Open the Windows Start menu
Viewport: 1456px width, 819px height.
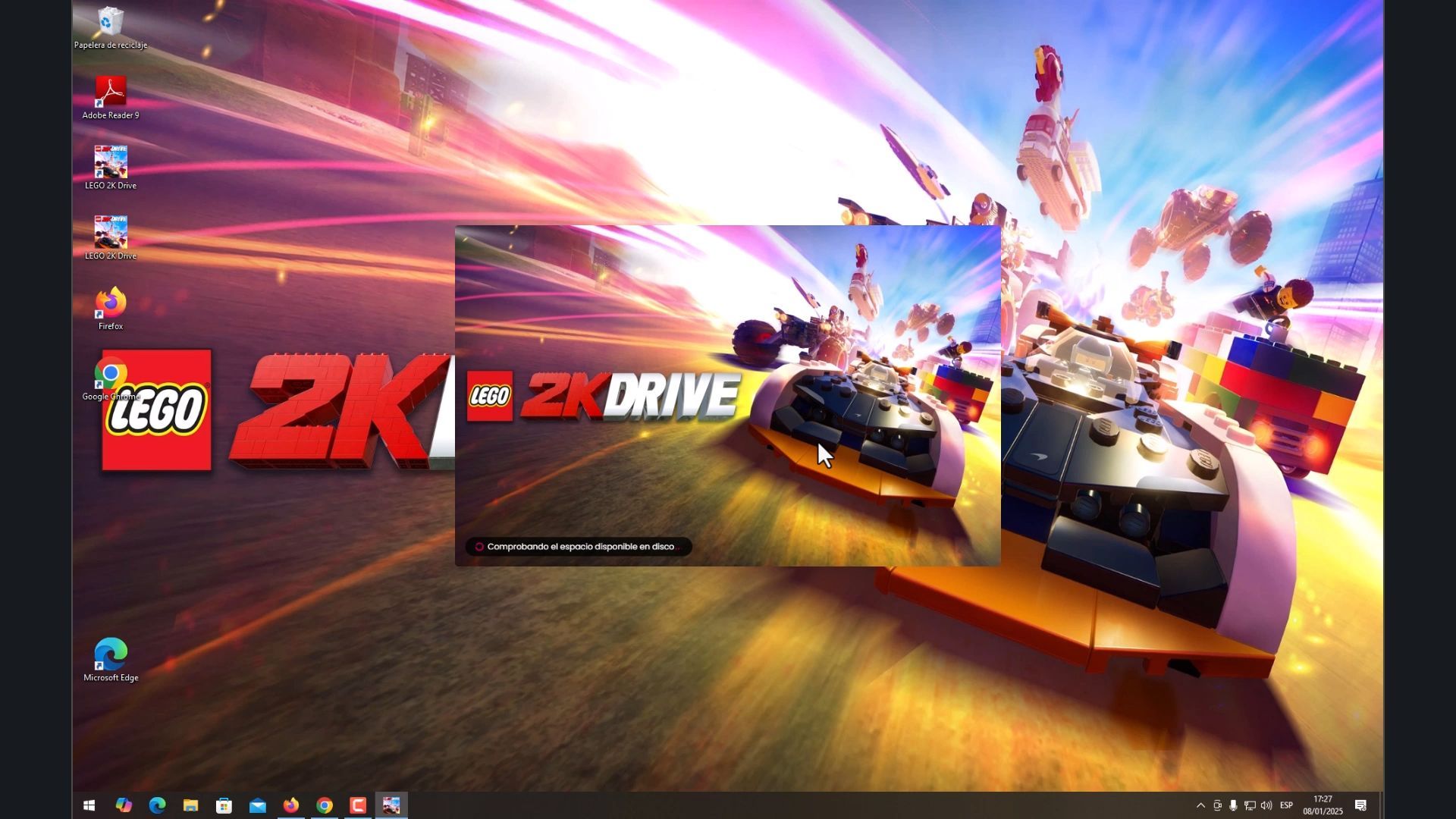tap(89, 805)
